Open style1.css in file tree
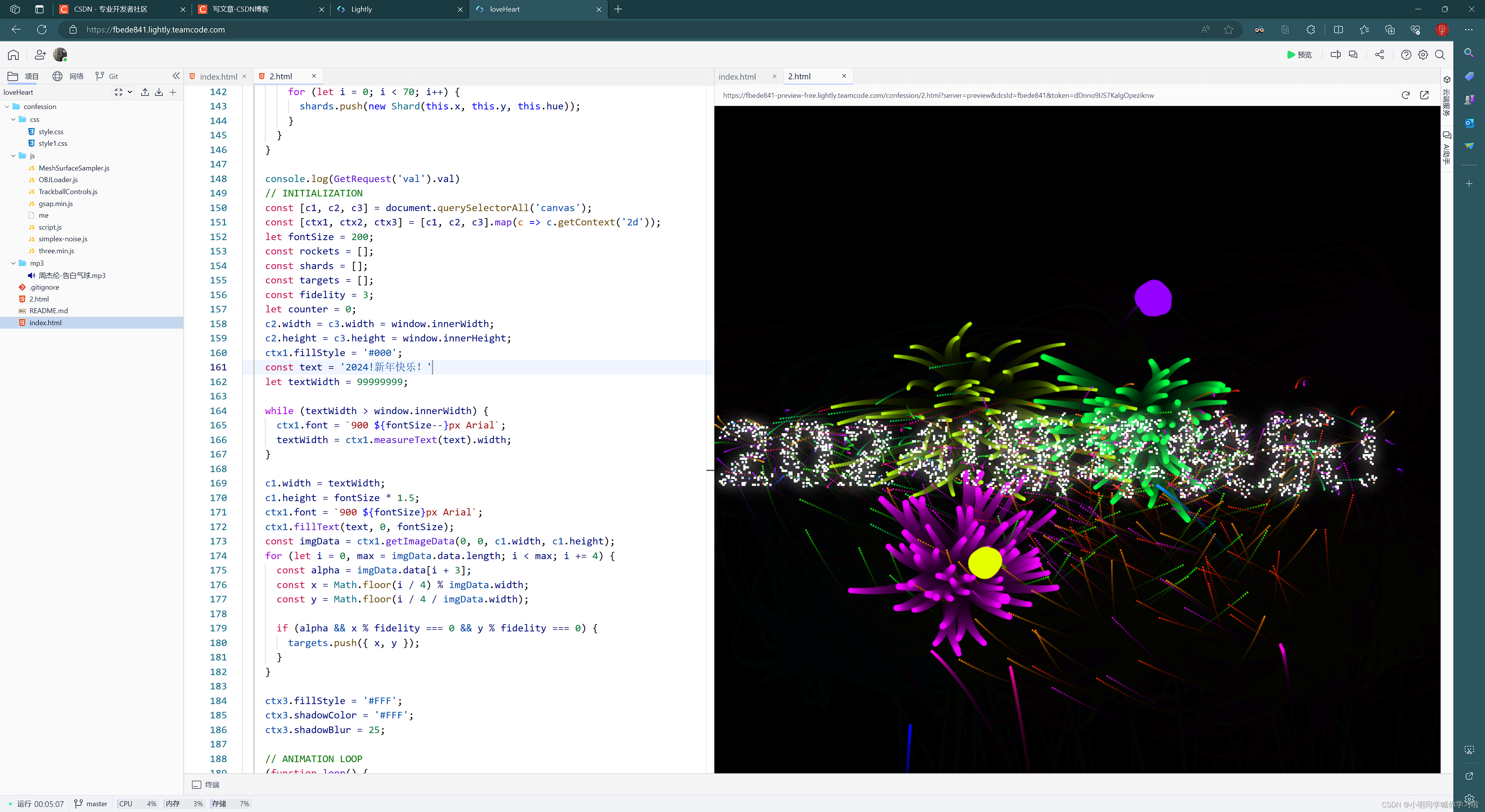 tap(53, 143)
